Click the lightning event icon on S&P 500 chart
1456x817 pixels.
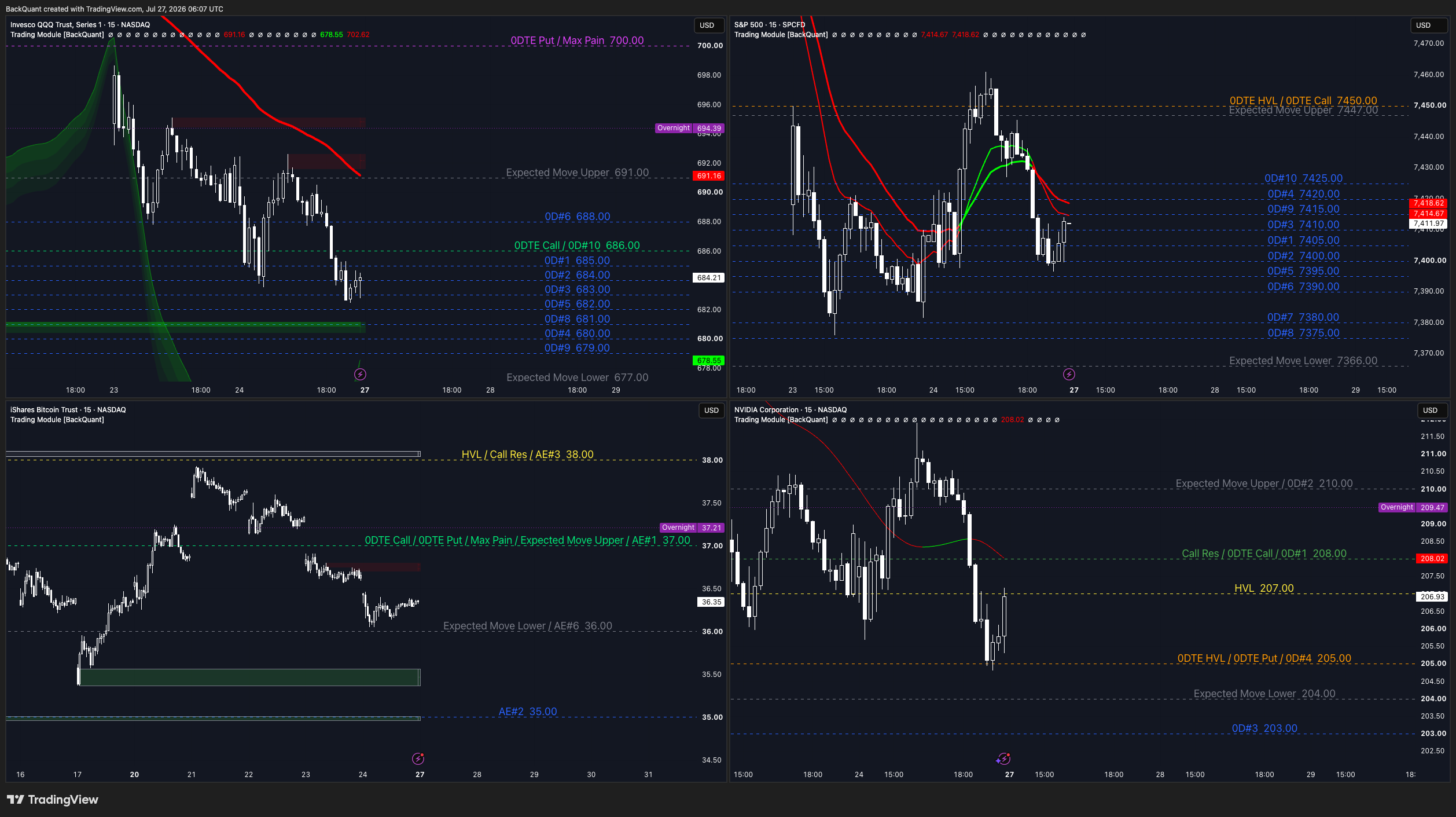[1069, 375]
